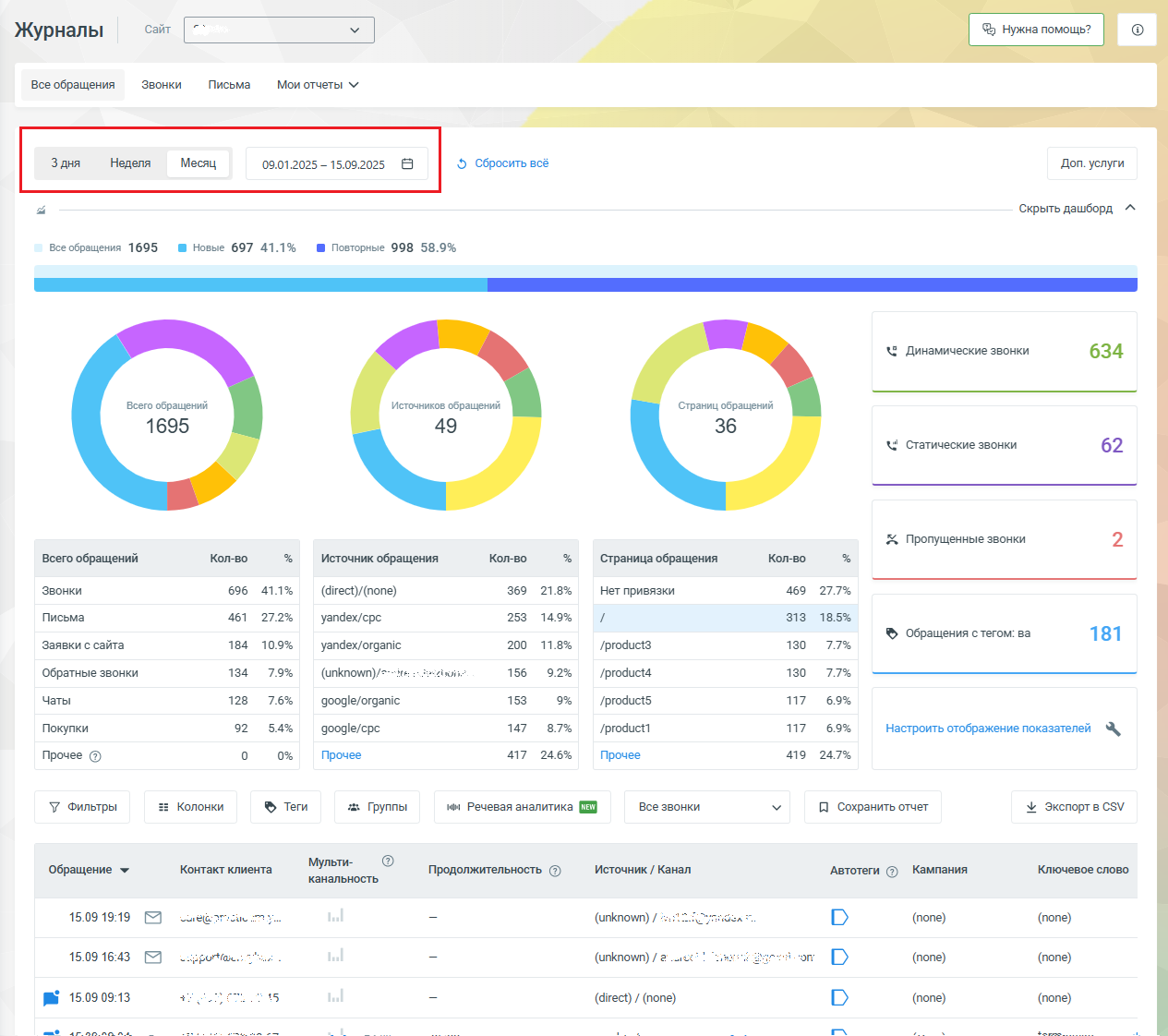Click Контакт клиента column header

click(x=226, y=870)
